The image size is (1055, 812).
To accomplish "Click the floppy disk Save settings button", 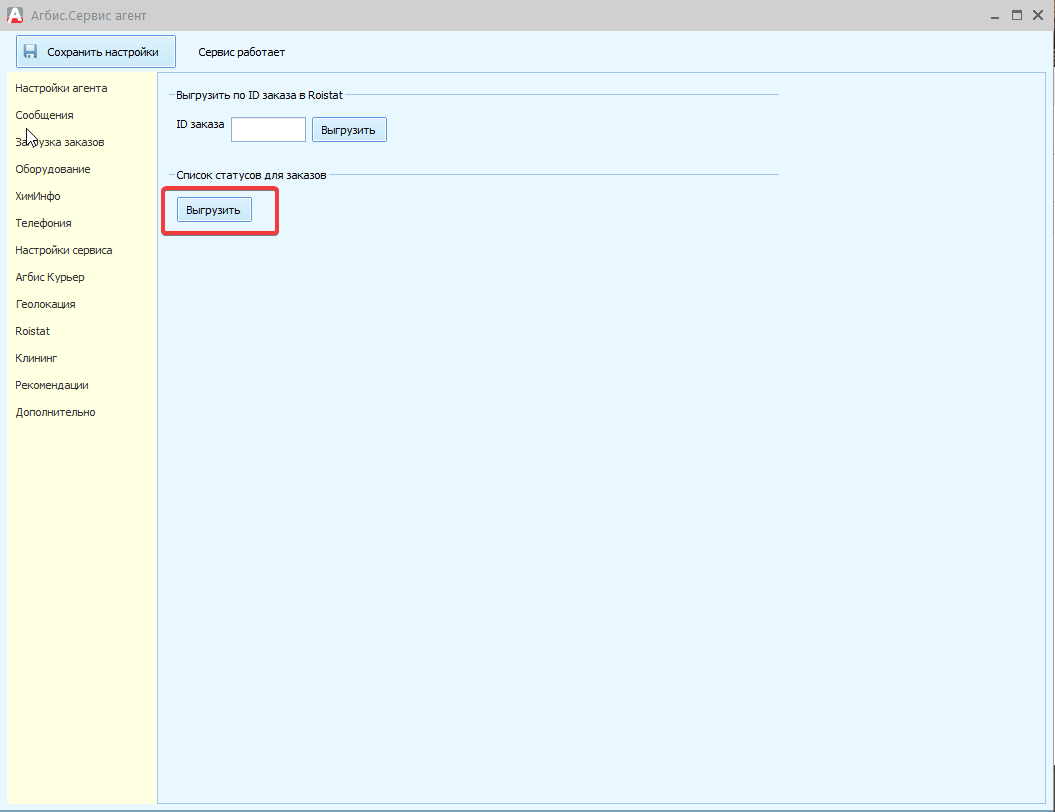I will click(95, 52).
